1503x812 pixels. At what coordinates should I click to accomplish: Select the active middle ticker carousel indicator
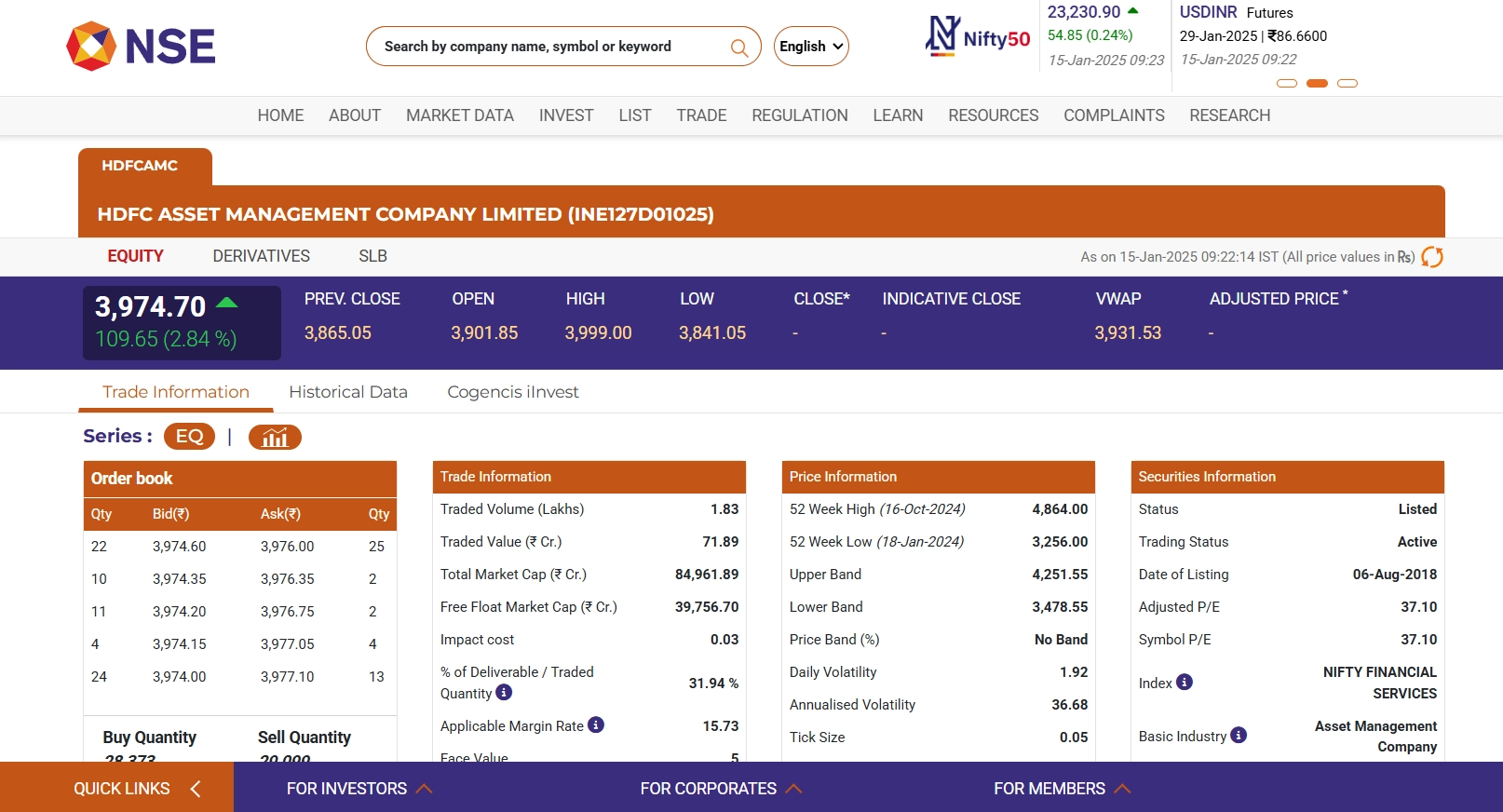pos(1317,84)
